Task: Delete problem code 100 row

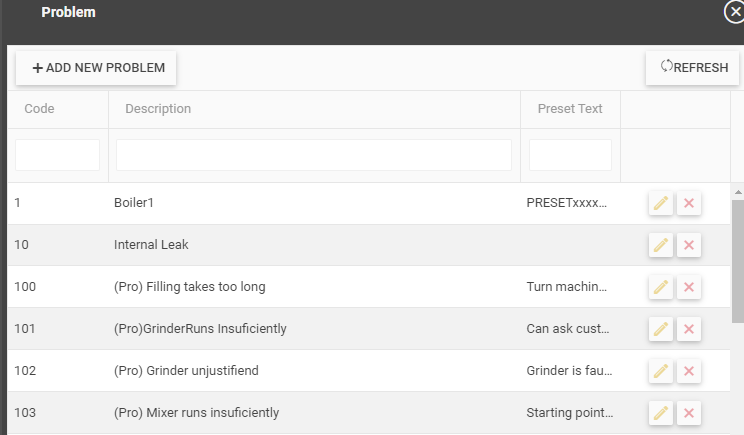Action: (689, 287)
